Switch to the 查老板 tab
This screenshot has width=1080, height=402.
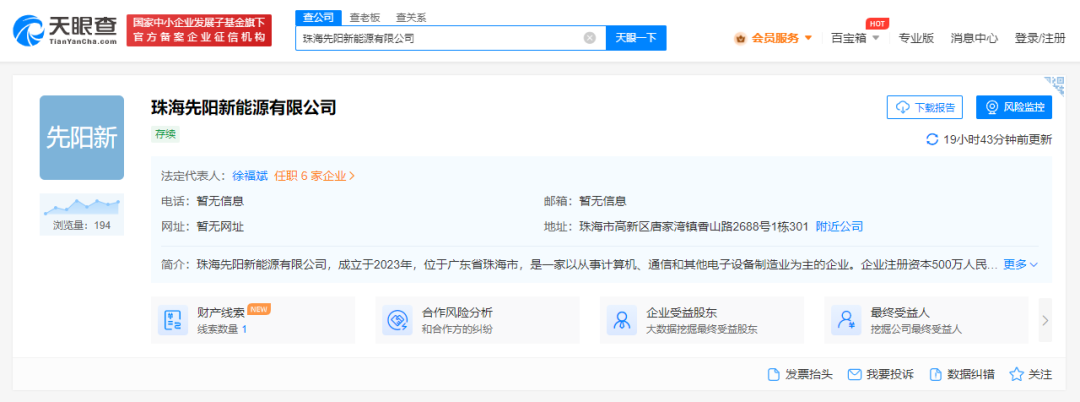pos(364,17)
